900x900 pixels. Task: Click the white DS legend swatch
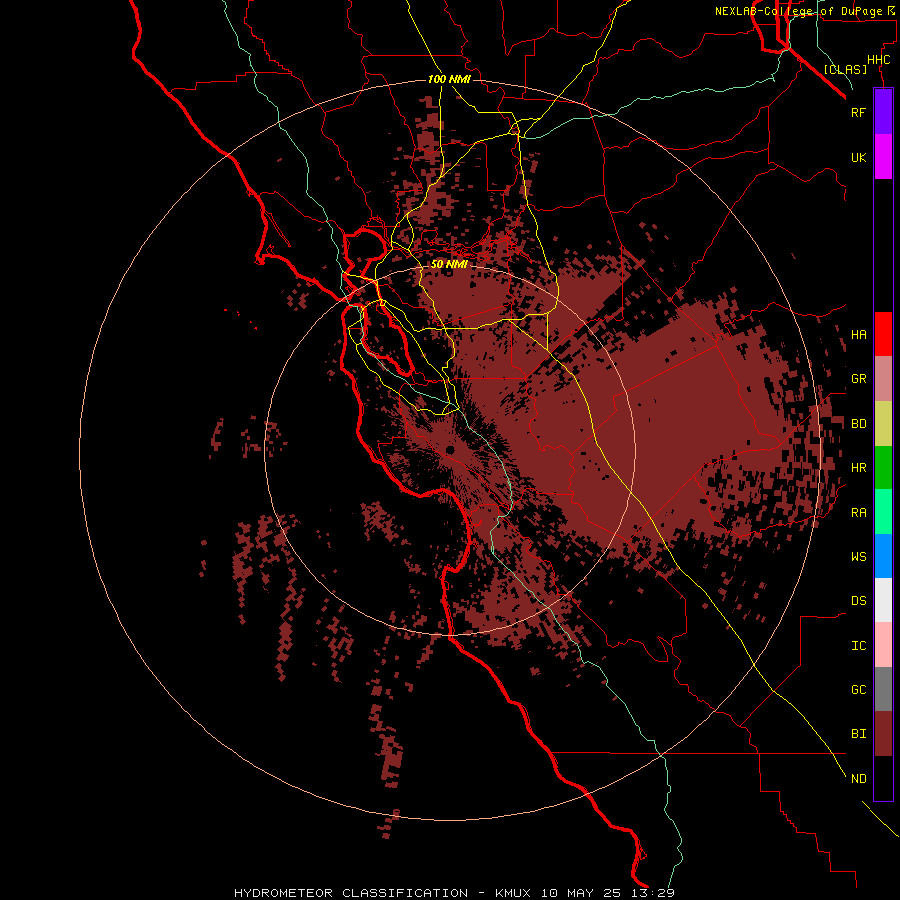(883, 600)
